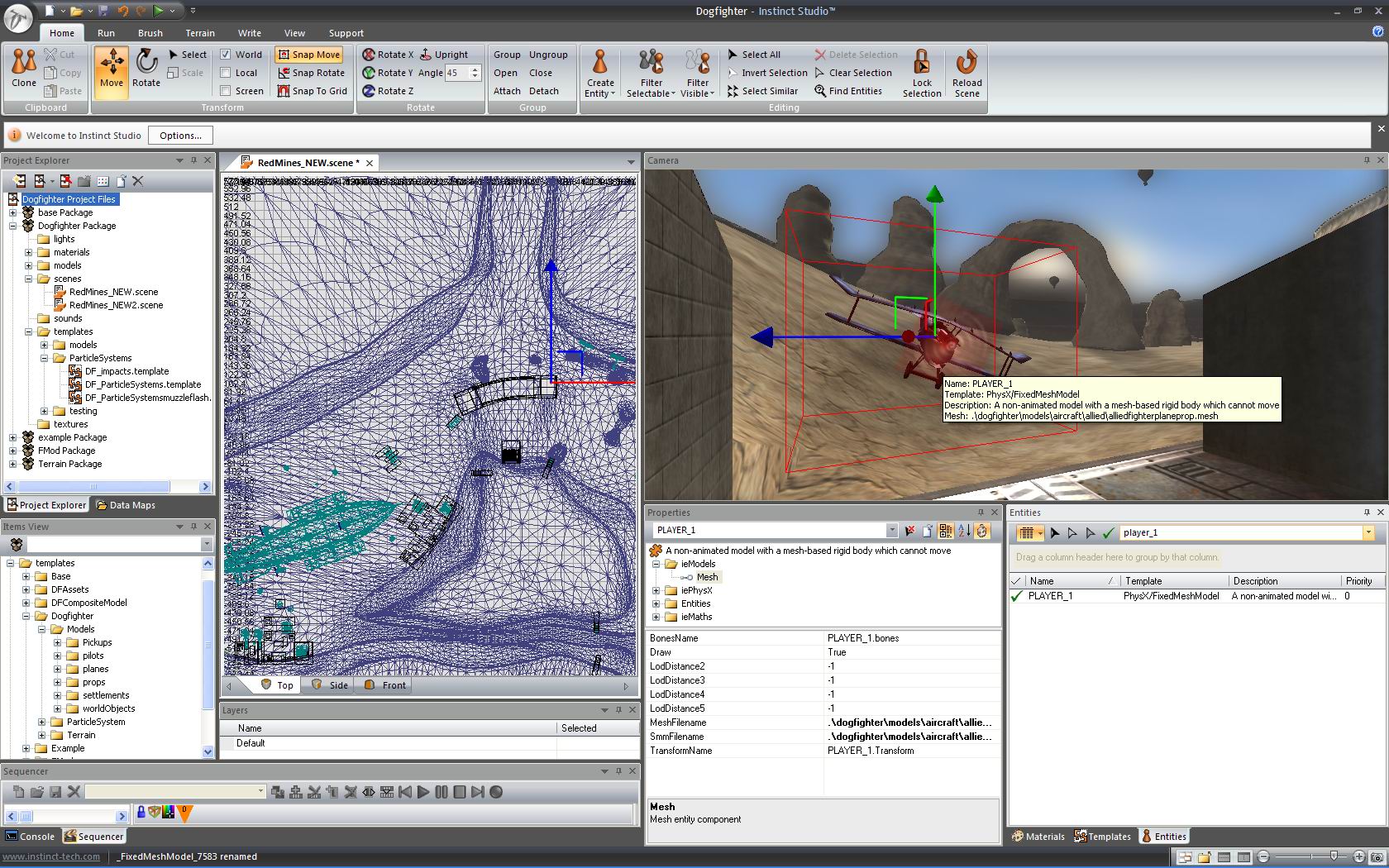Click the Detach group button

[544, 91]
